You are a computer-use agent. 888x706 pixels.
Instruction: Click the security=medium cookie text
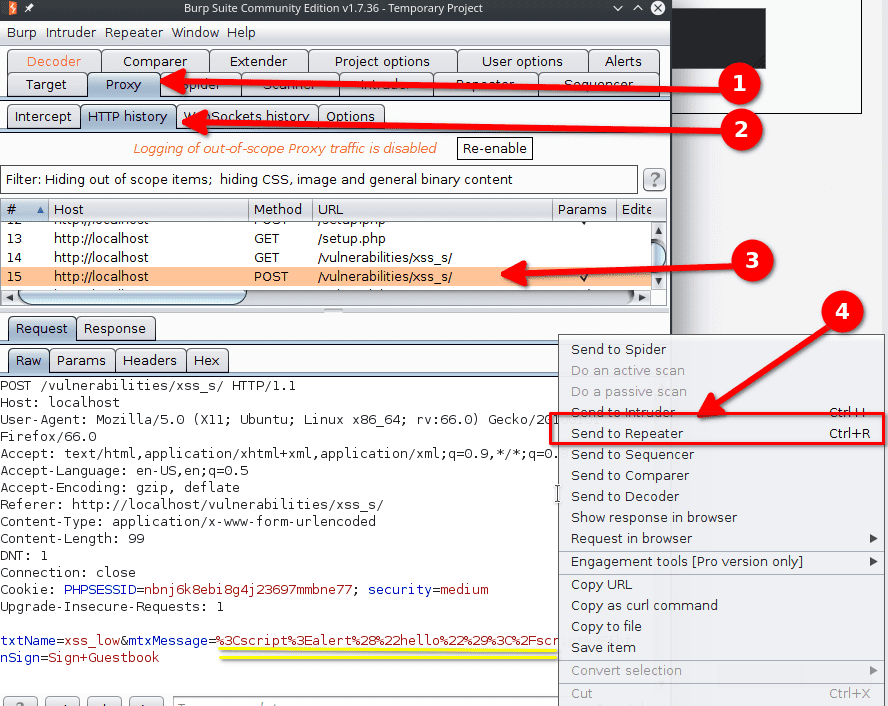coord(428,590)
